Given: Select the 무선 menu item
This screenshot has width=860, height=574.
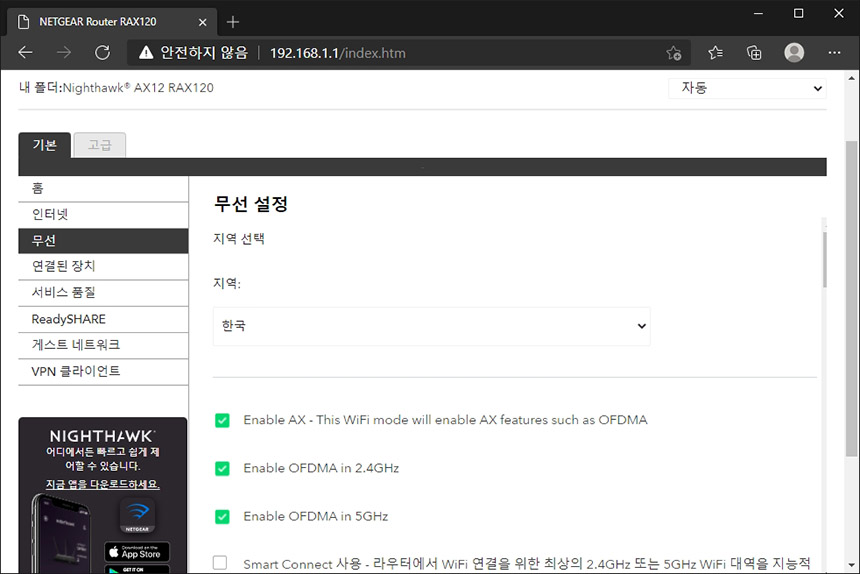Looking at the screenshot, I should [103, 241].
